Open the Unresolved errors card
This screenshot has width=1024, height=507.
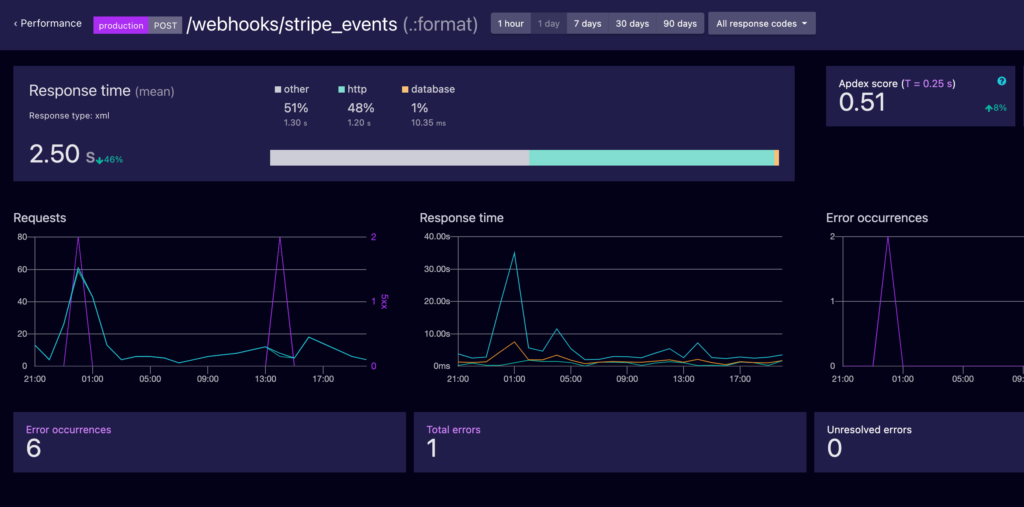pyautogui.click(x=918, y=441)
